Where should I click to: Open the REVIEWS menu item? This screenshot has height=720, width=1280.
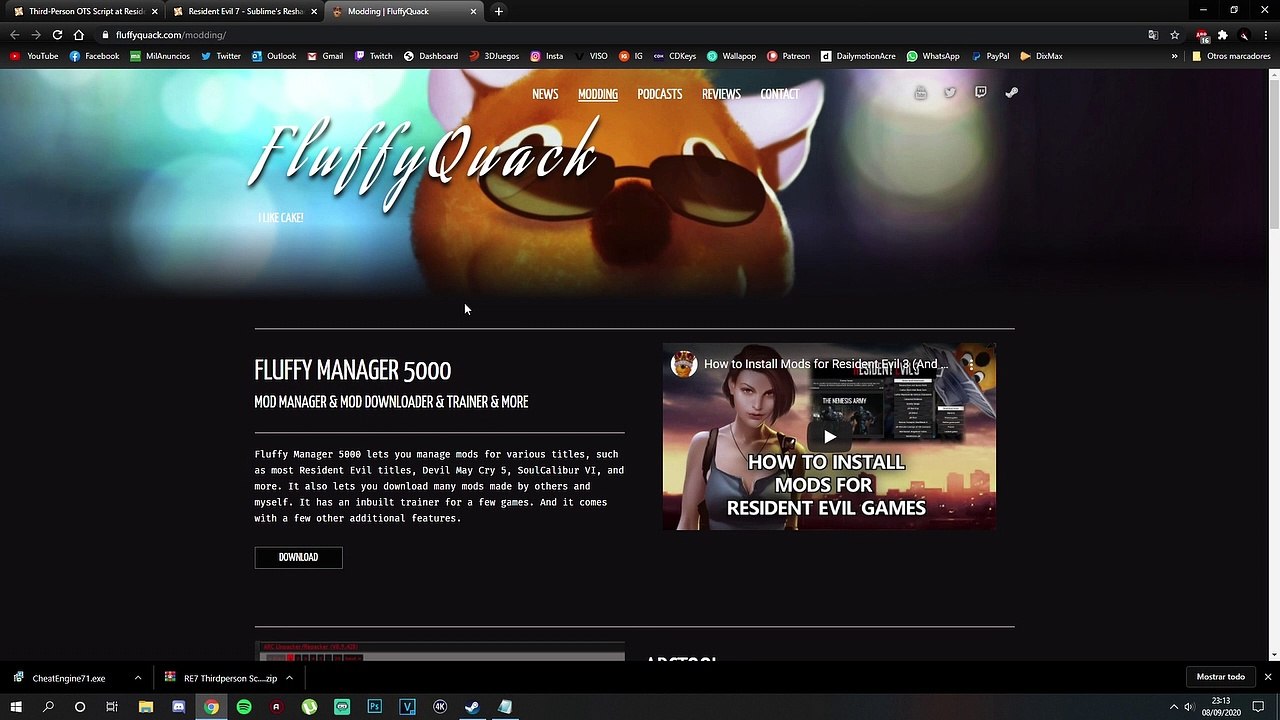[x=721, y=94]
